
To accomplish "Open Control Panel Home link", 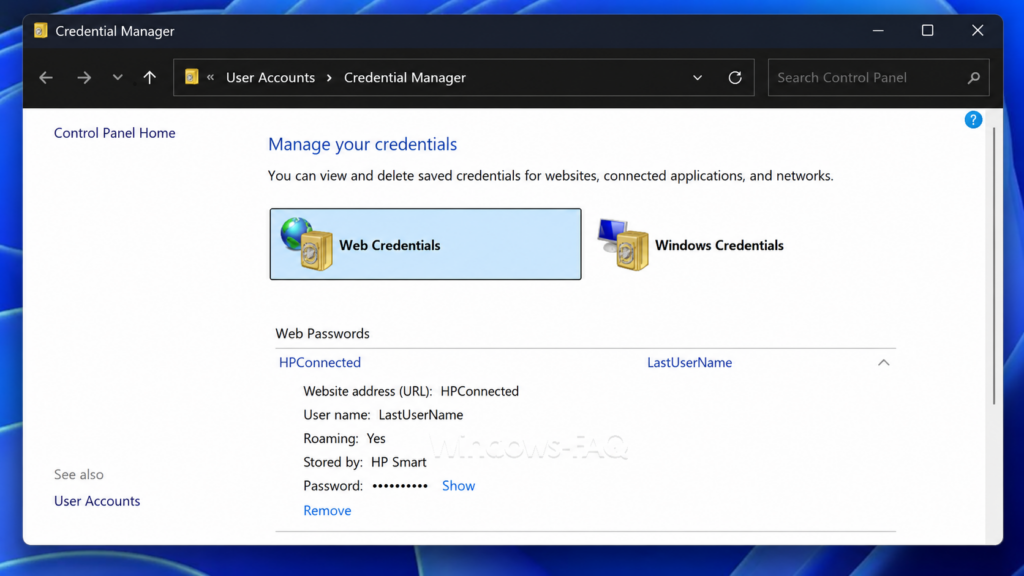I will (x=114, y=133).
